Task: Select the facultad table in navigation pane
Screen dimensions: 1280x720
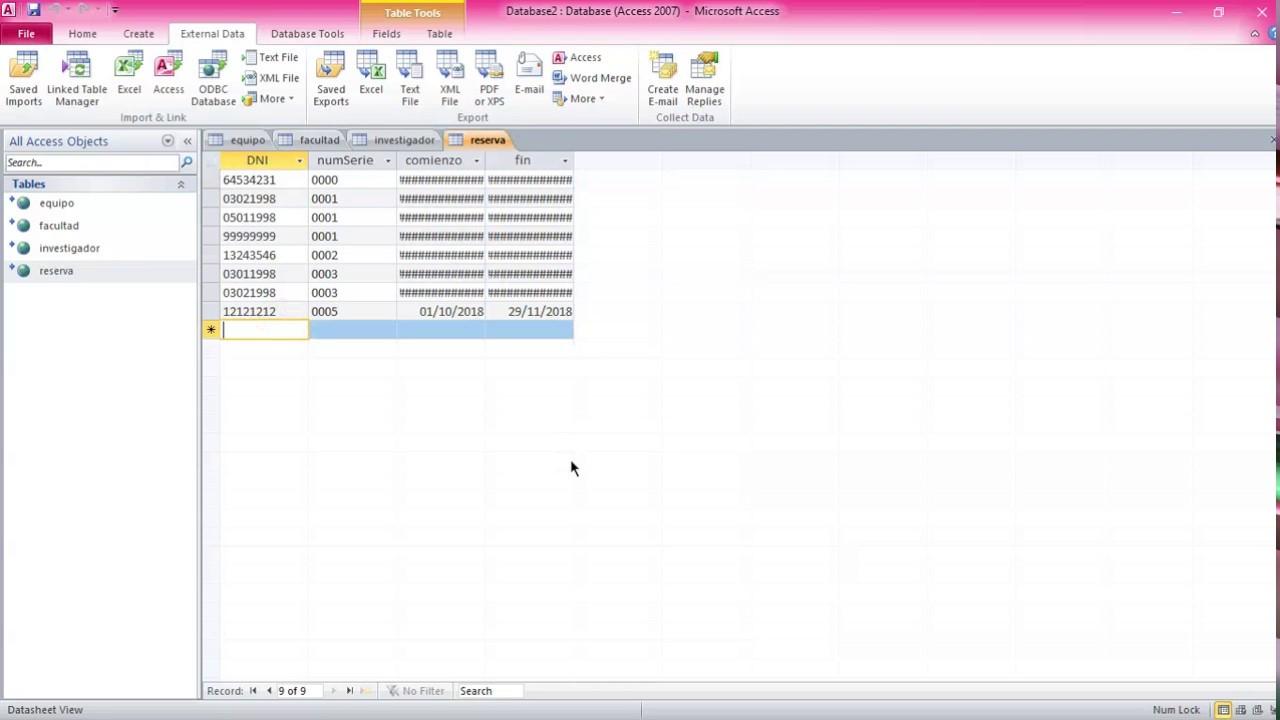Action: click(59, 226)
